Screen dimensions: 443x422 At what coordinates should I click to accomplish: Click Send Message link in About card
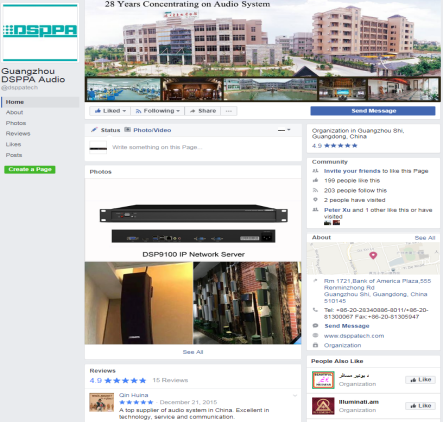[x=347, y=326]
